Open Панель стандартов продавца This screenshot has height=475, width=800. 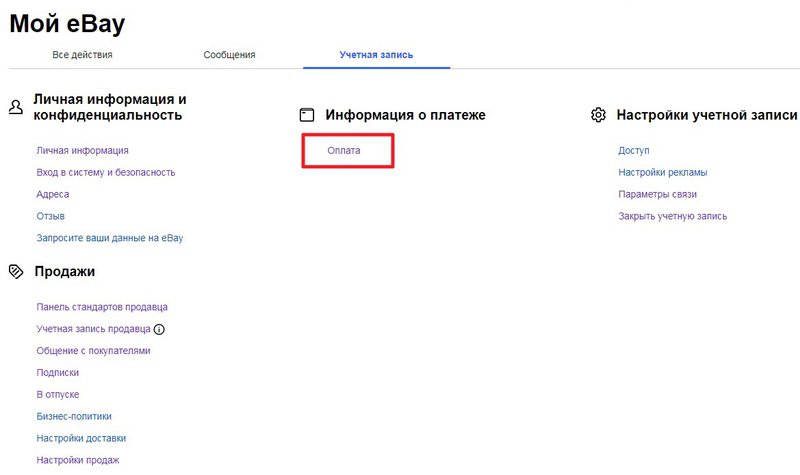tap(102, 307)
